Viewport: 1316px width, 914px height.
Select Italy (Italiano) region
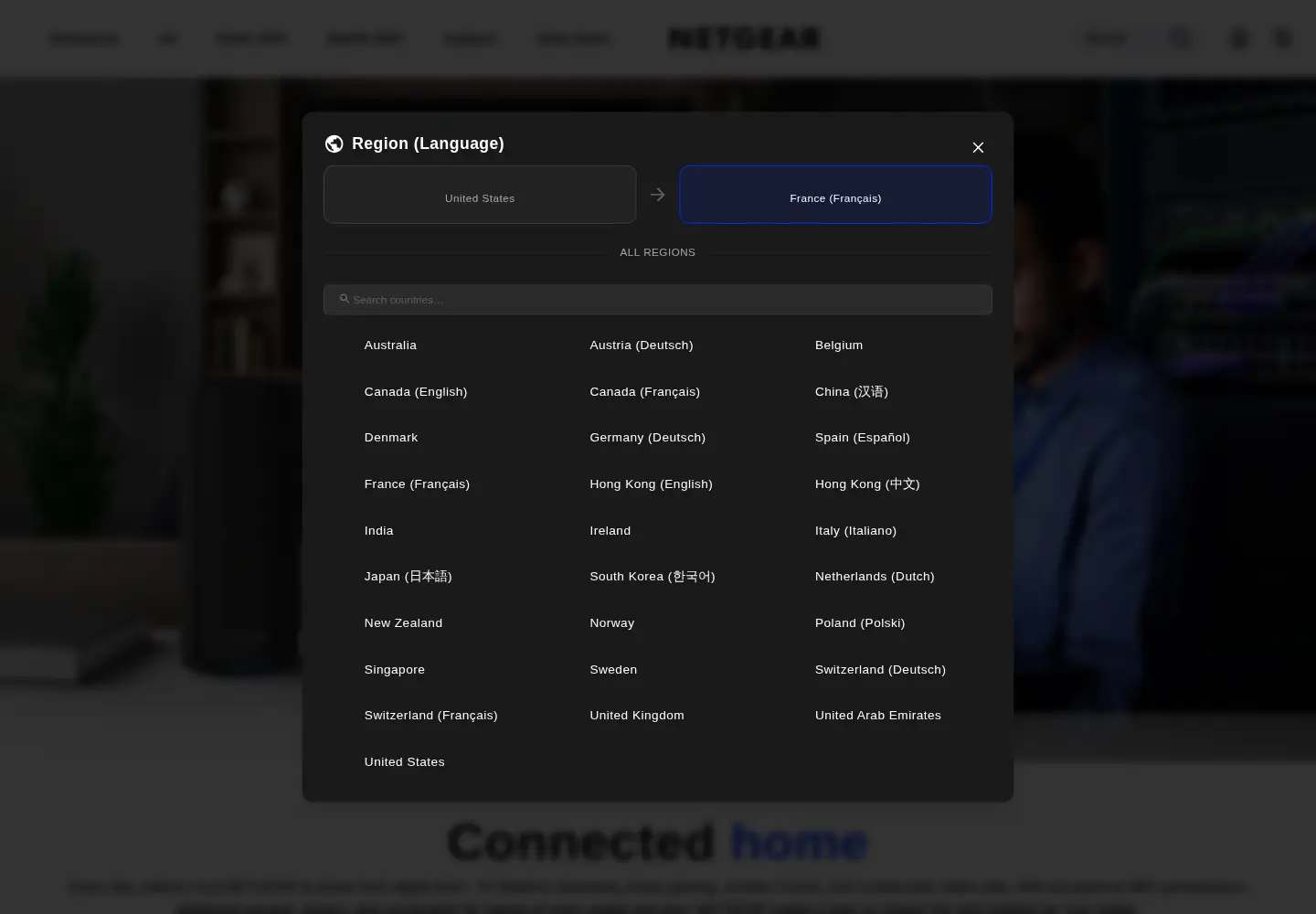tap(856, 531)
